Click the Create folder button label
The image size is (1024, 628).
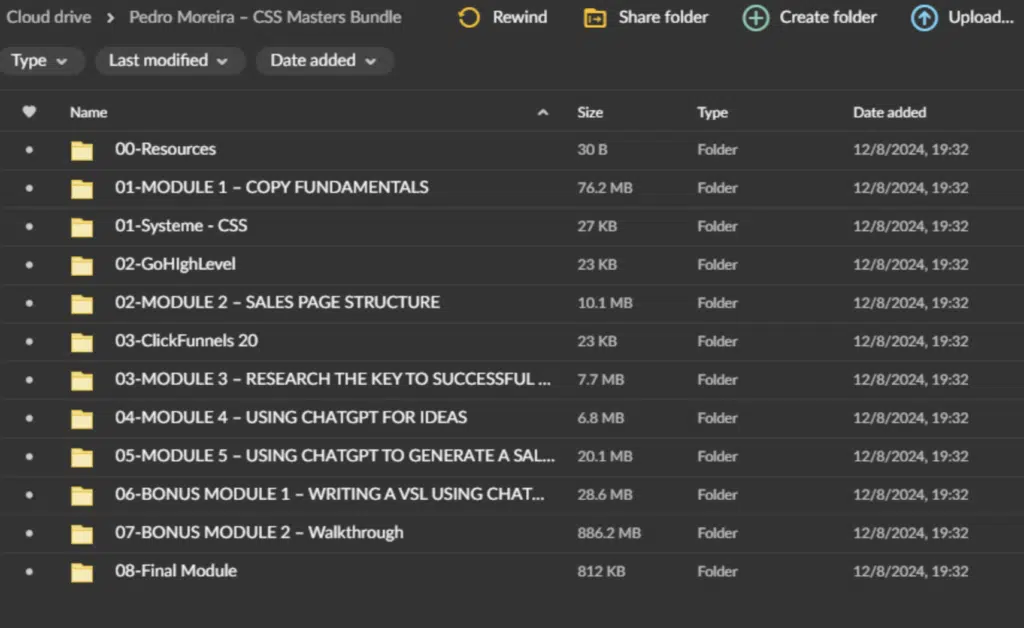pyautogui.click(x=828, y=17)
